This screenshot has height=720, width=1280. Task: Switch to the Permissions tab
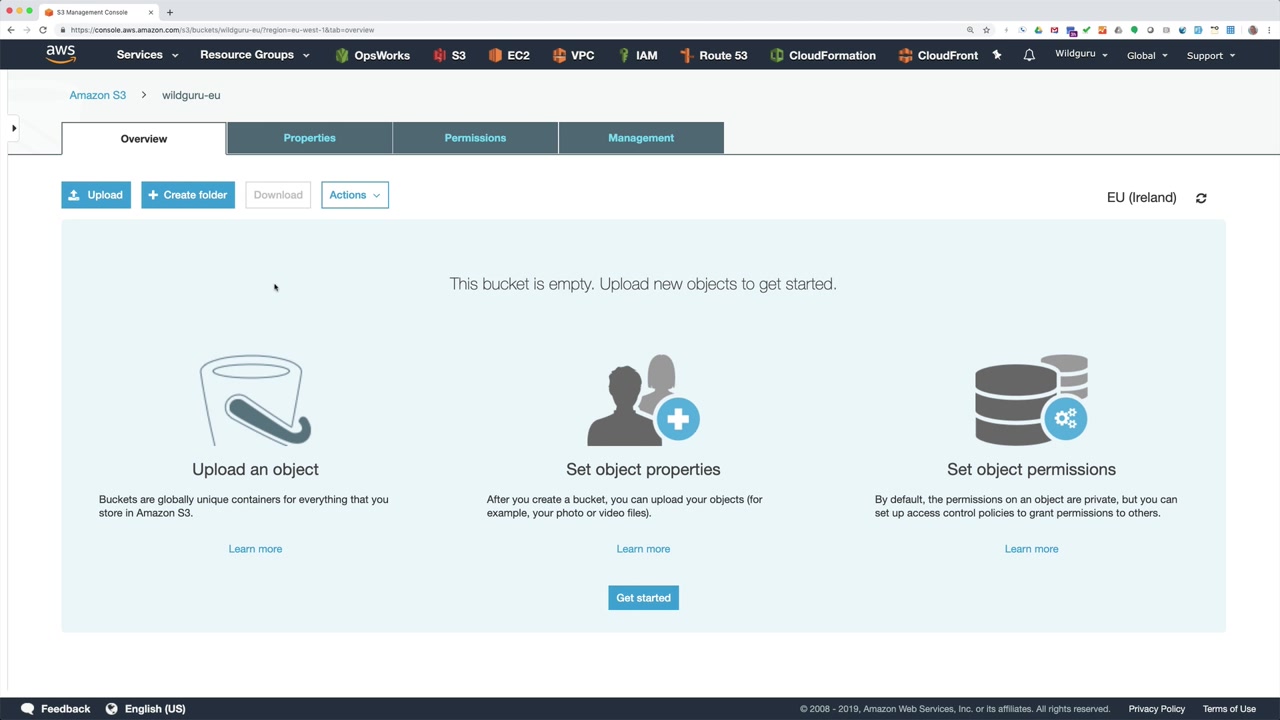click(x=475, y=138)
